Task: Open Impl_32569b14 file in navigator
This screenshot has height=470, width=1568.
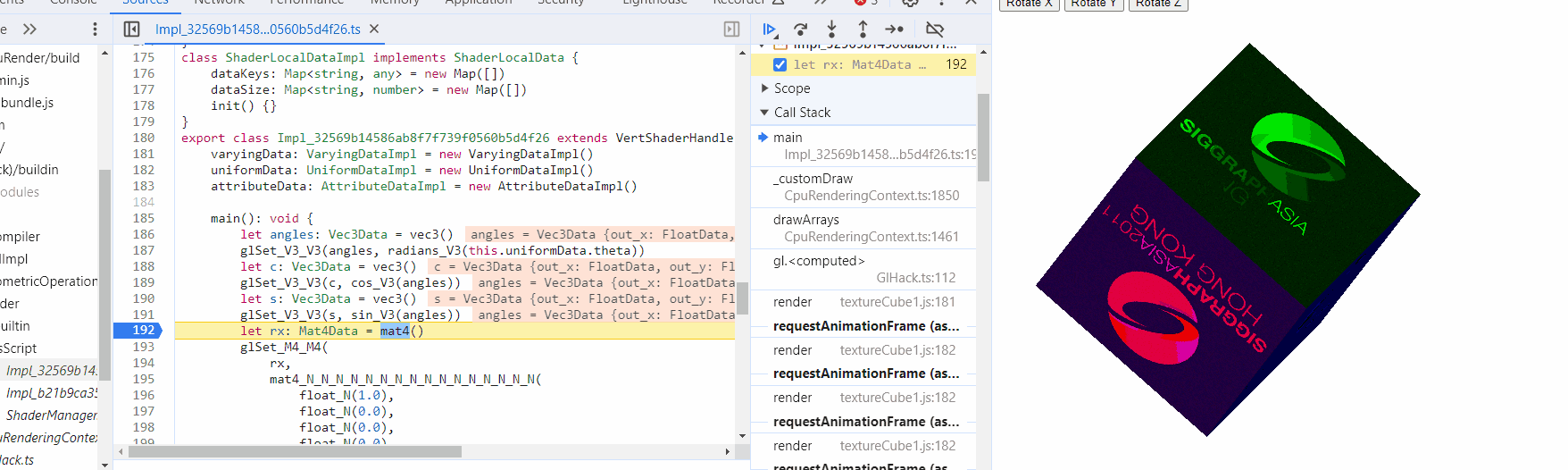Action: click(x=51, y=371)
